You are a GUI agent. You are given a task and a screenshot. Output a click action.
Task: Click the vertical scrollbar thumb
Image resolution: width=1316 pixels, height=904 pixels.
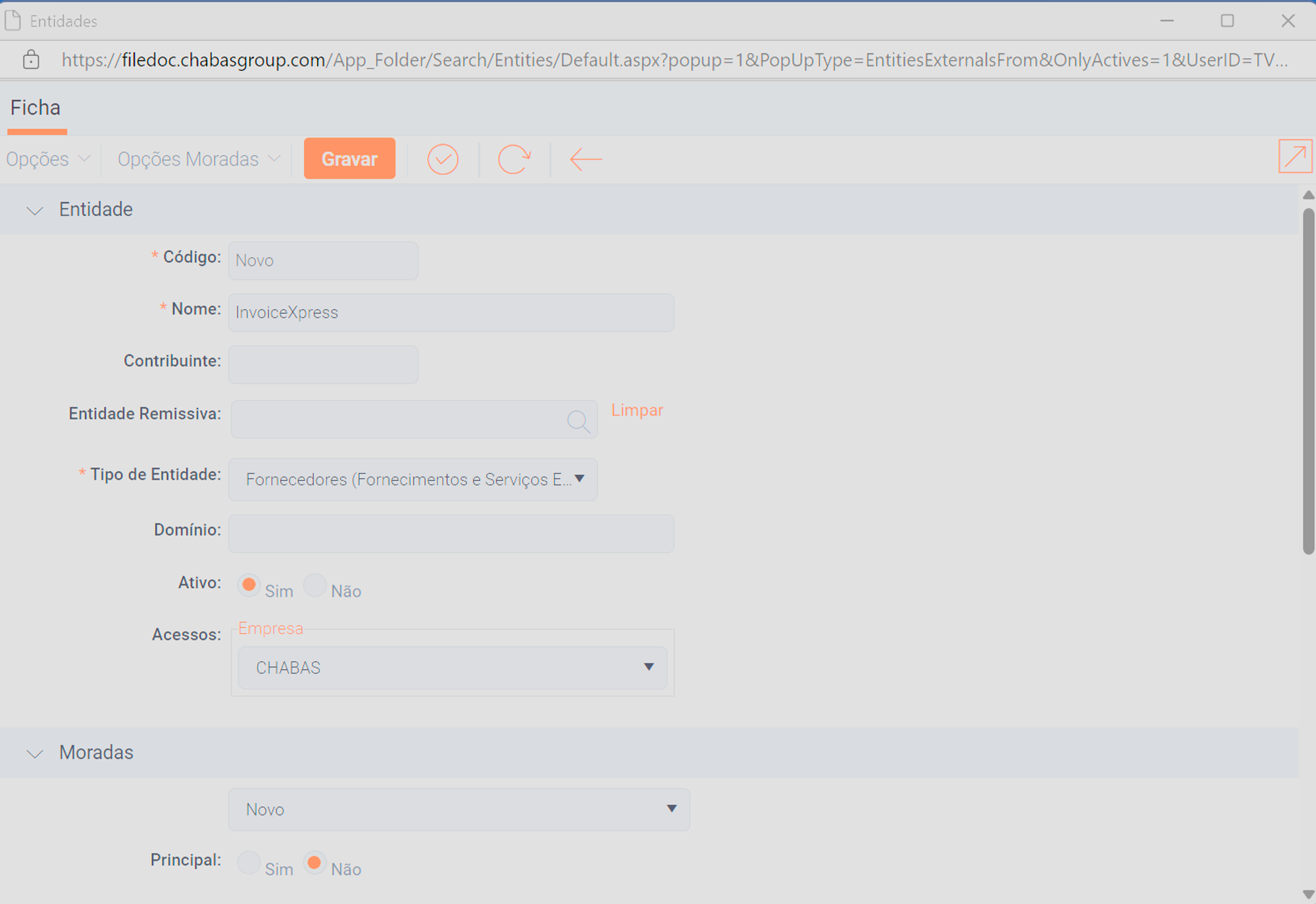click(x=1308, y=382)
